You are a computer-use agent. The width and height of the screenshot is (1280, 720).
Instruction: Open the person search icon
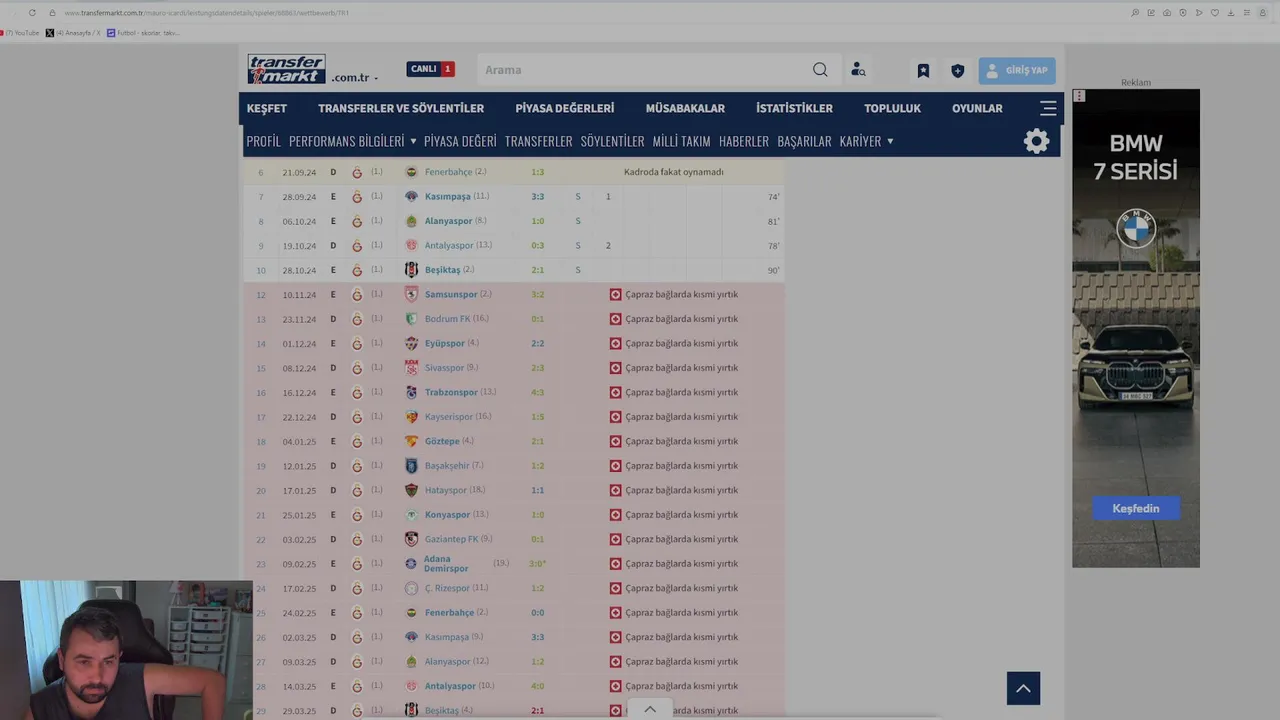coord(858,70)
